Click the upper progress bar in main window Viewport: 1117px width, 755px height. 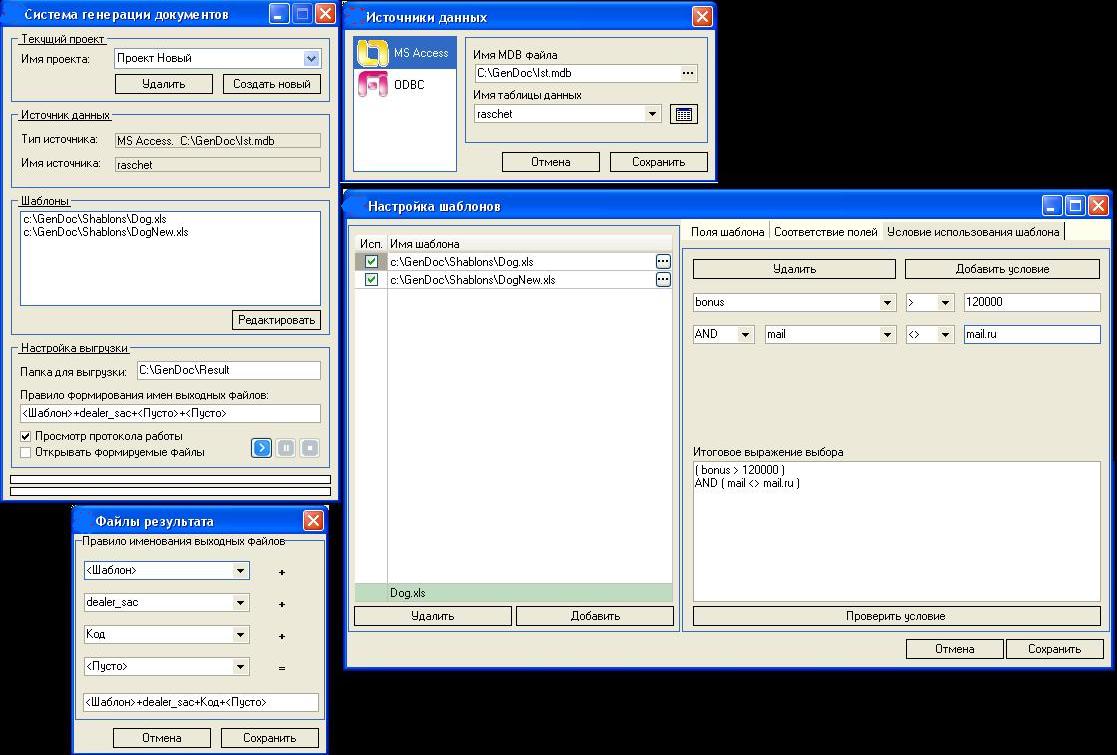[170, 480]
